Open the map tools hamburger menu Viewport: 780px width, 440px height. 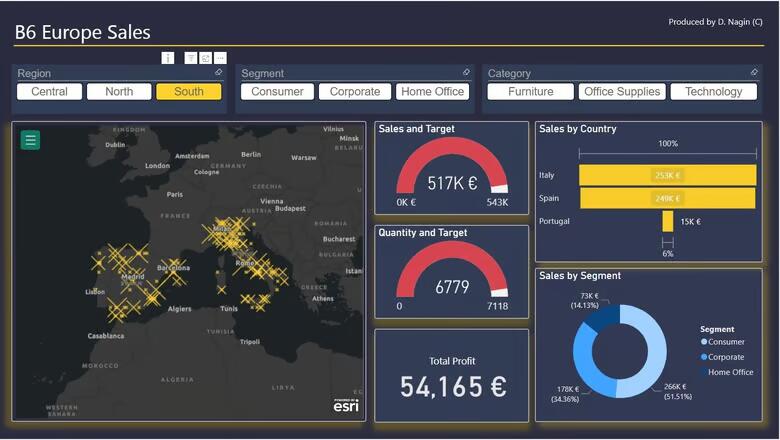click(30, 140)
